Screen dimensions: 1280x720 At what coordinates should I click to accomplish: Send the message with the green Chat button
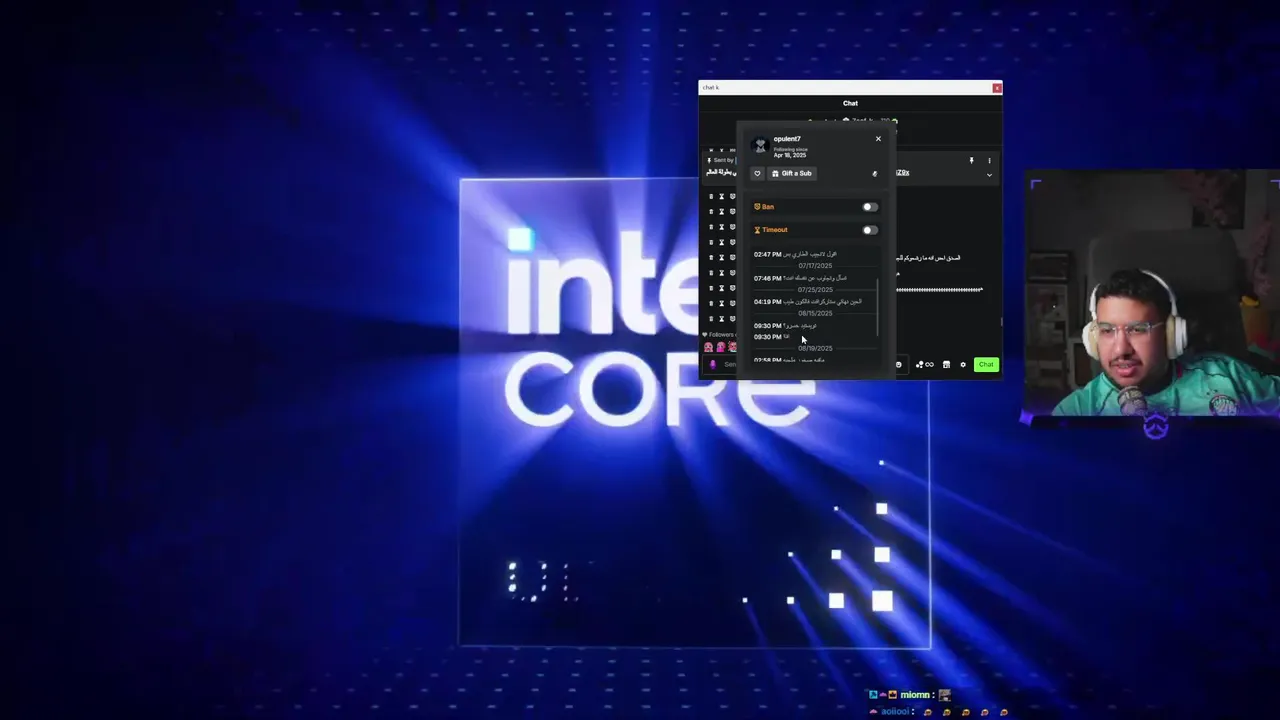(x=986, y=365)
